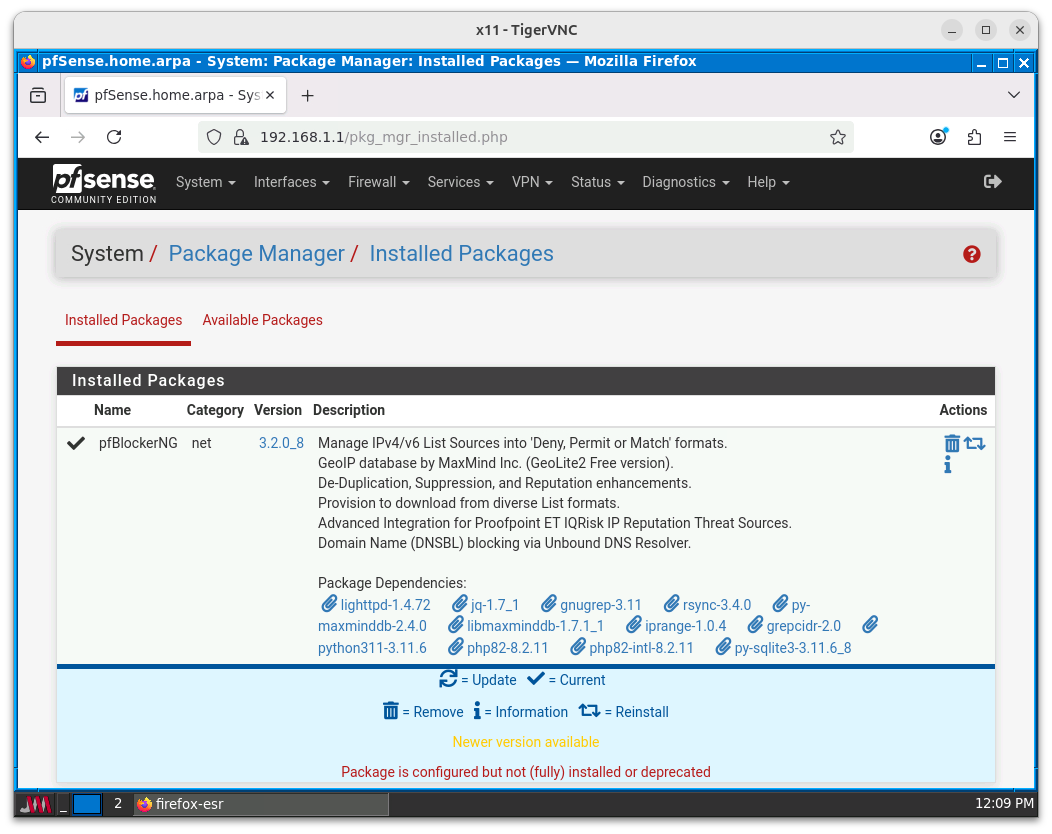Switch to the Available Packages tab

pos(262,321)
